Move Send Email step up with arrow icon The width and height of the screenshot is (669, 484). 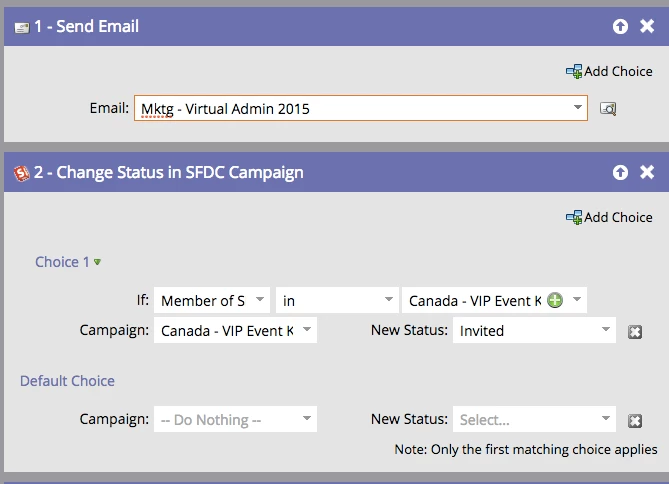(620, 26)
